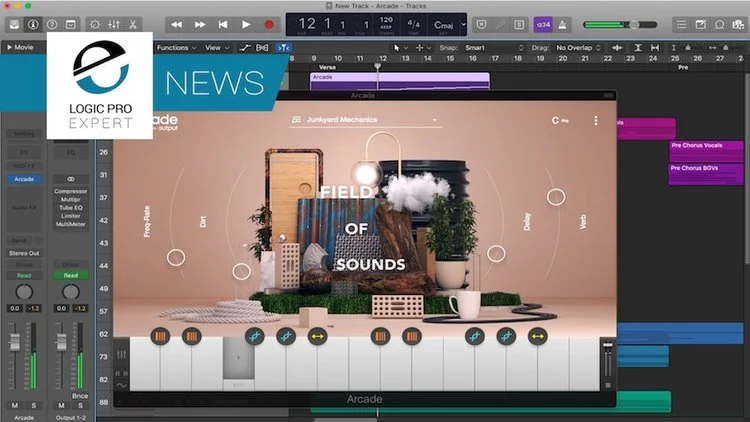
Task: Toggle Replace mode button
Action: tap(481, 24)
